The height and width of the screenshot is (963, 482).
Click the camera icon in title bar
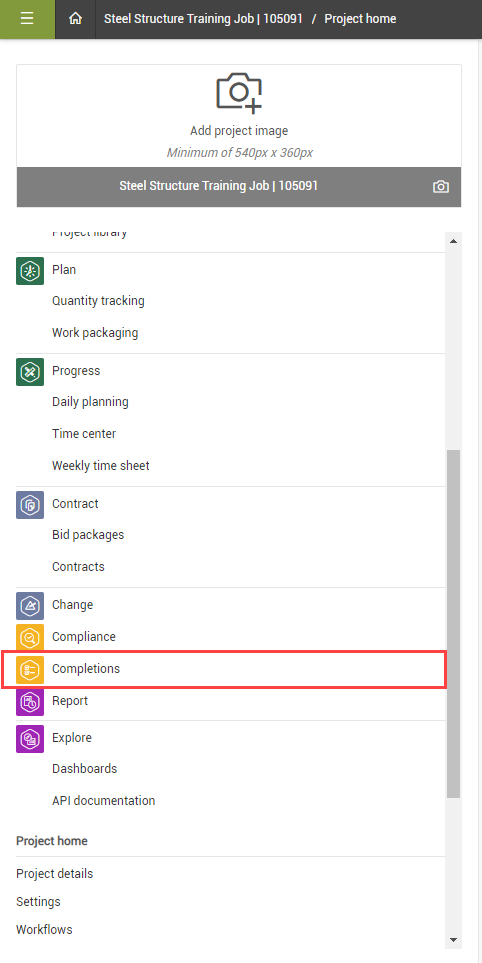441,187
